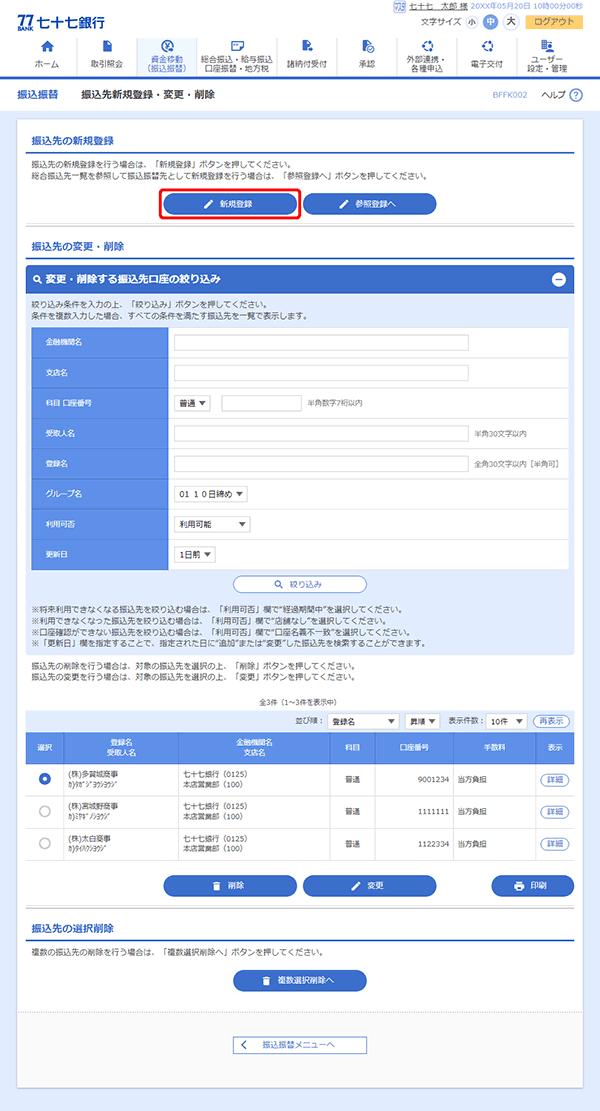Open the 並び順 登録名 dropdown
This screenshot has height=1111, width=600.
pyautogui.click(x=364, y=721)
